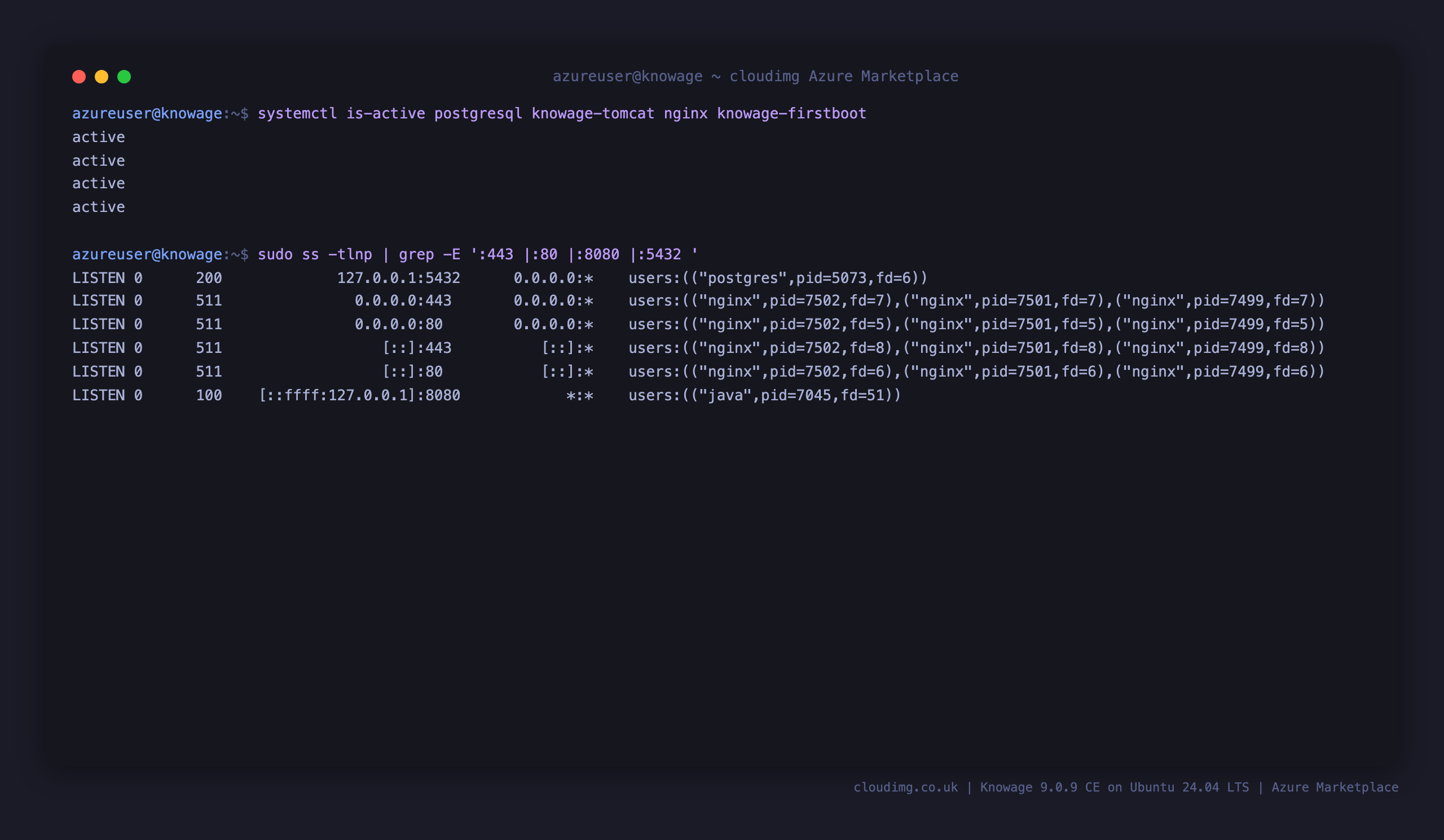The width and height of the screenshot is (1444, 840).
Task: Click the address '0.0.0.0:443'
Action: coord(403,300)
